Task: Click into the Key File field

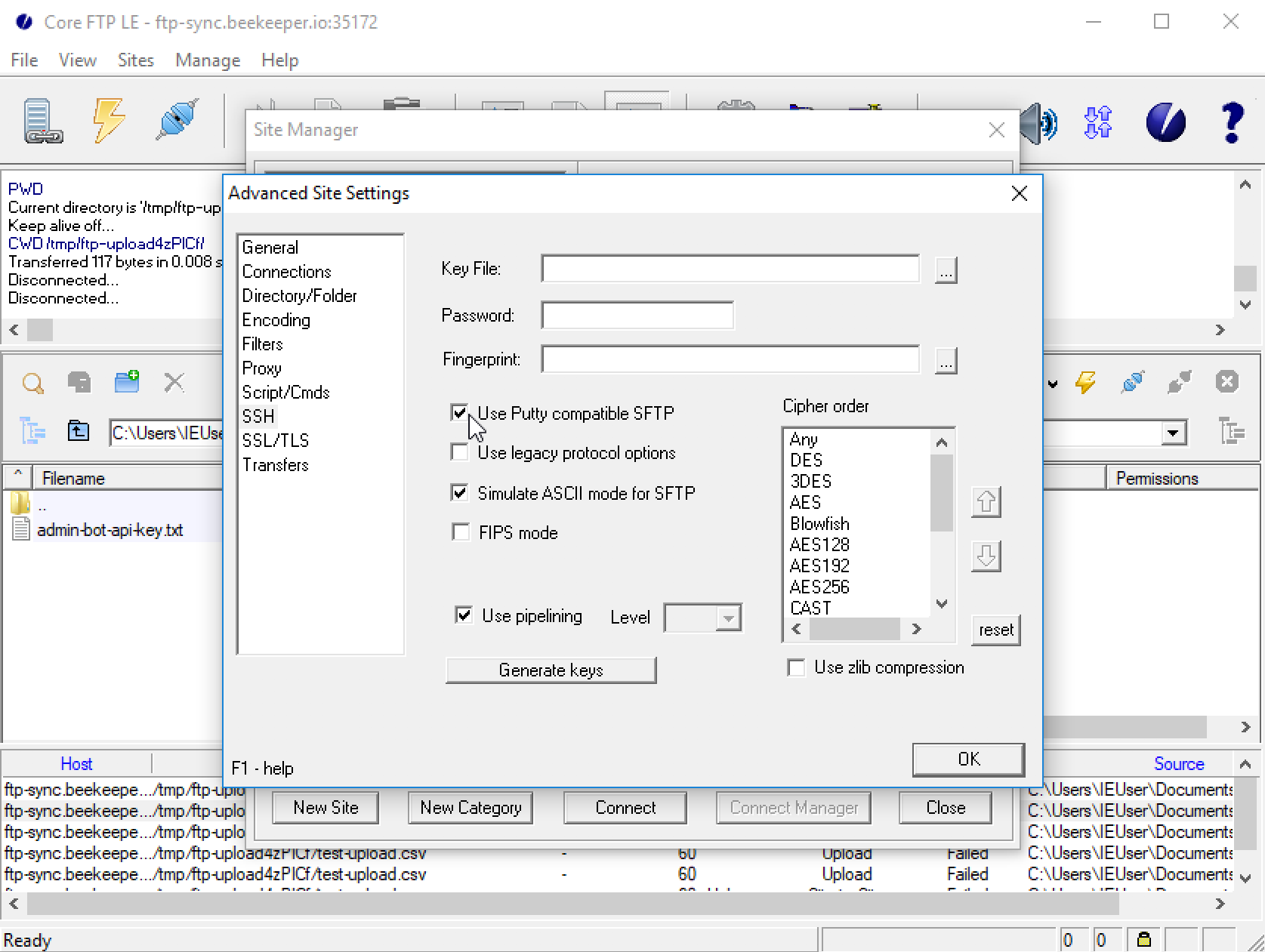Action: (x=730, y=269)
